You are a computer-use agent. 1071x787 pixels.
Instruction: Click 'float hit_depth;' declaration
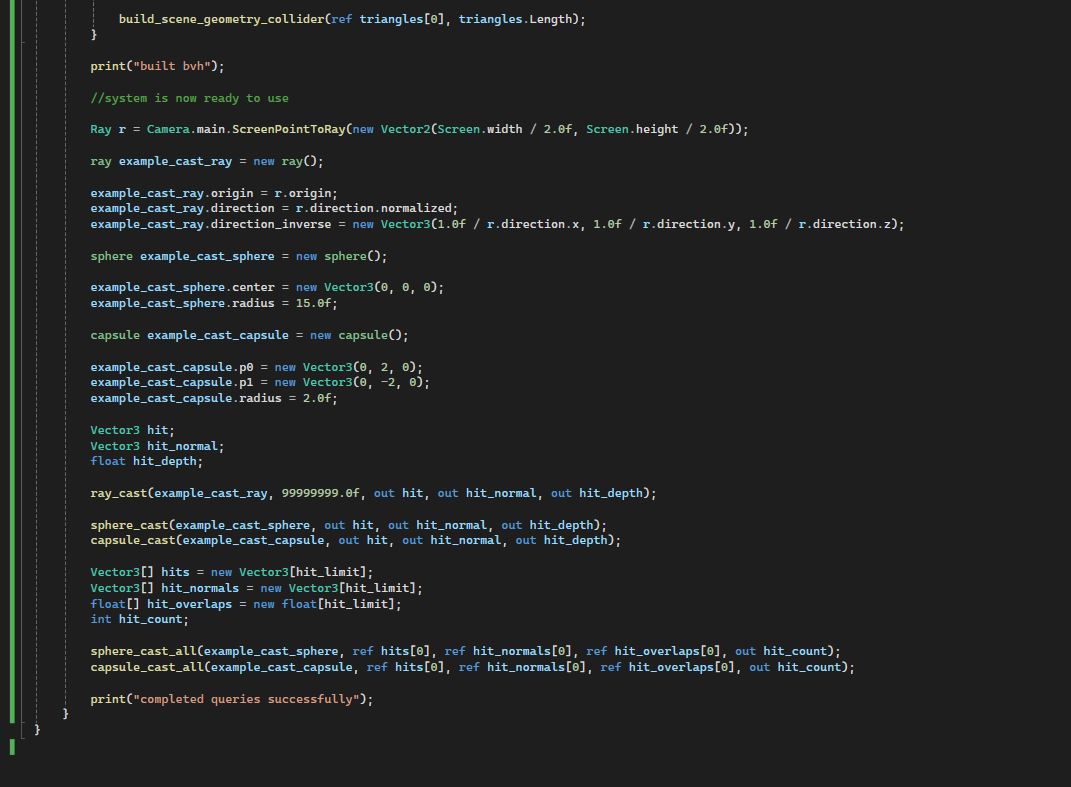coord(146,462)
